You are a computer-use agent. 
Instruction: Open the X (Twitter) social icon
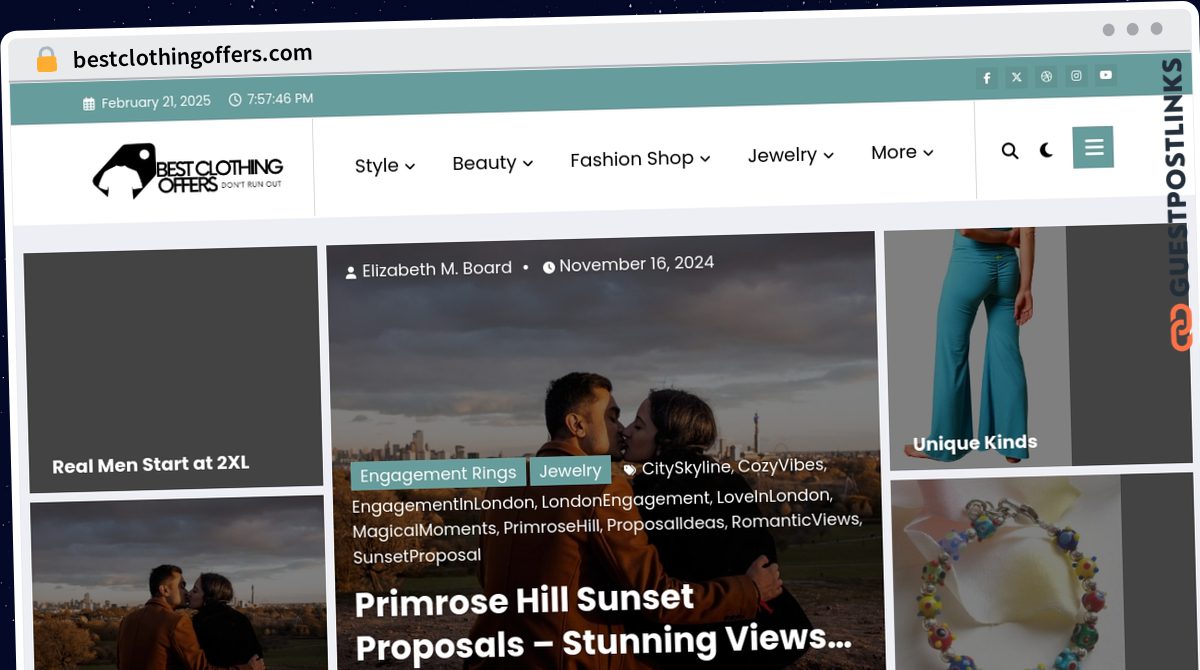[1016, 77]
